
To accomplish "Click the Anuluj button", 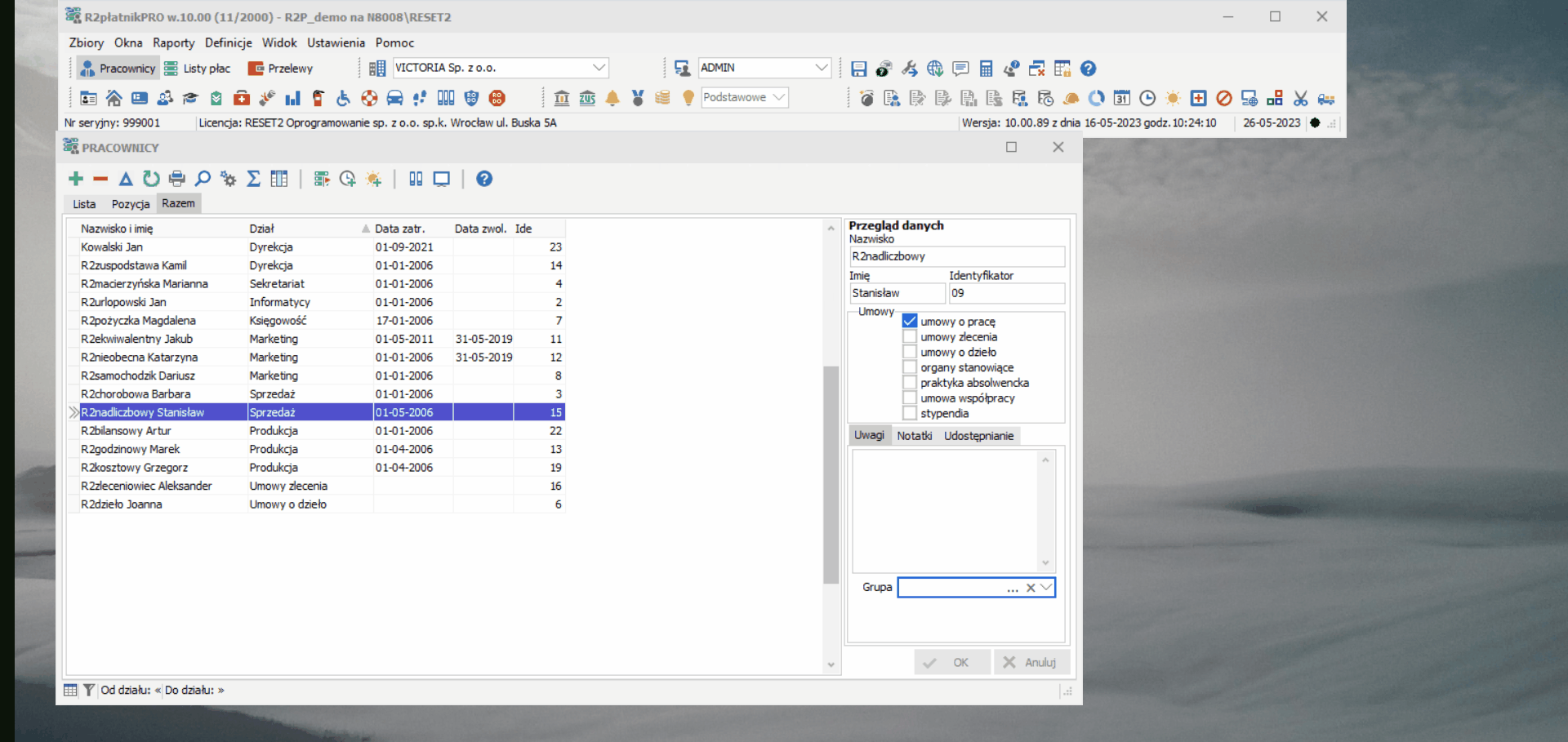I will pos(1031,662).
